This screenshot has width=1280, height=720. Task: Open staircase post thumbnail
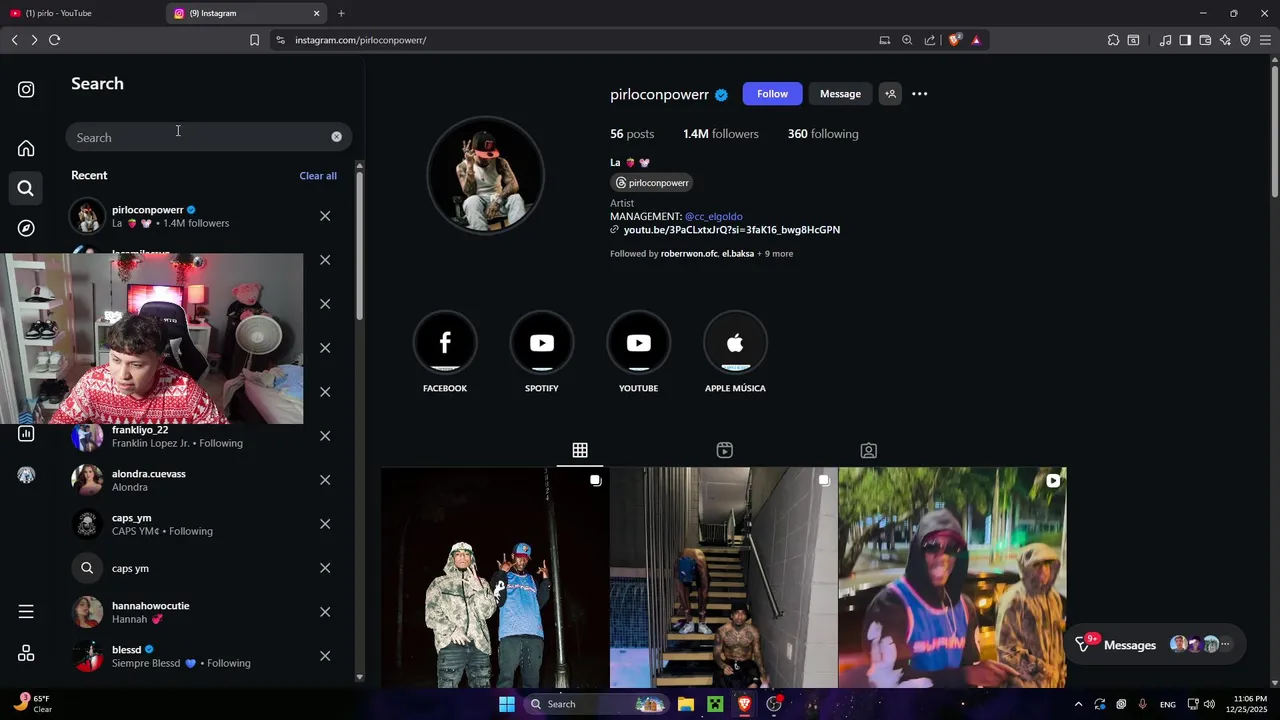point(723,578)
